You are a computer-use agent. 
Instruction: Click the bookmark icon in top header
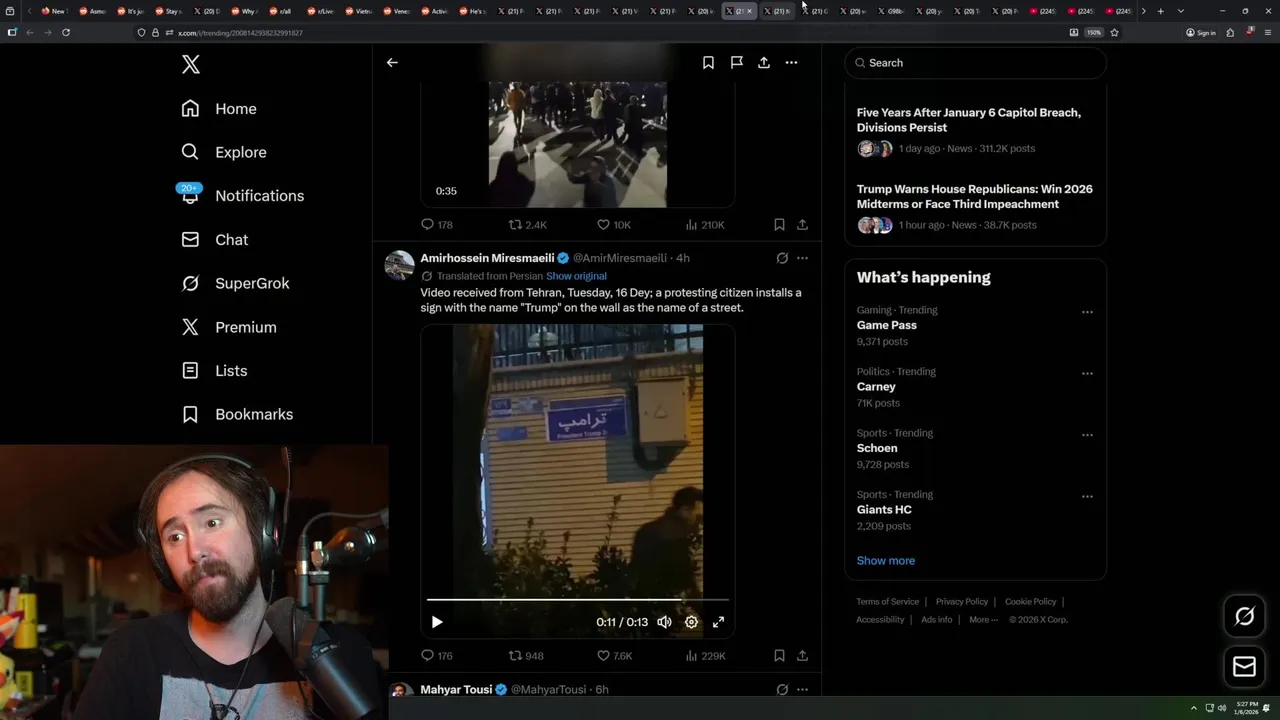[x=708, y=62]
